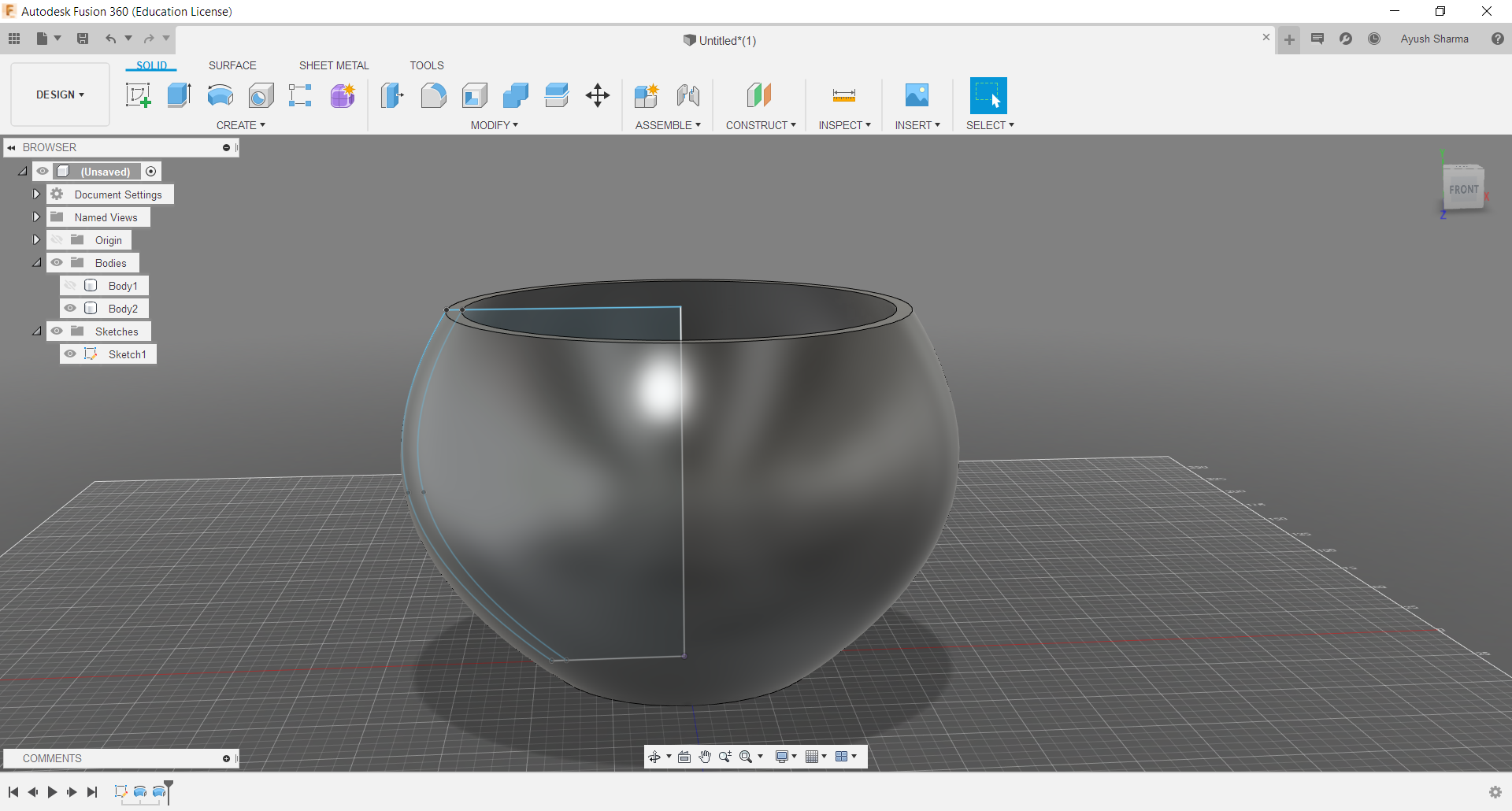Activate the Select tool icon
This screenshot has height=811, width=1512.
click(x=988, y=95)
